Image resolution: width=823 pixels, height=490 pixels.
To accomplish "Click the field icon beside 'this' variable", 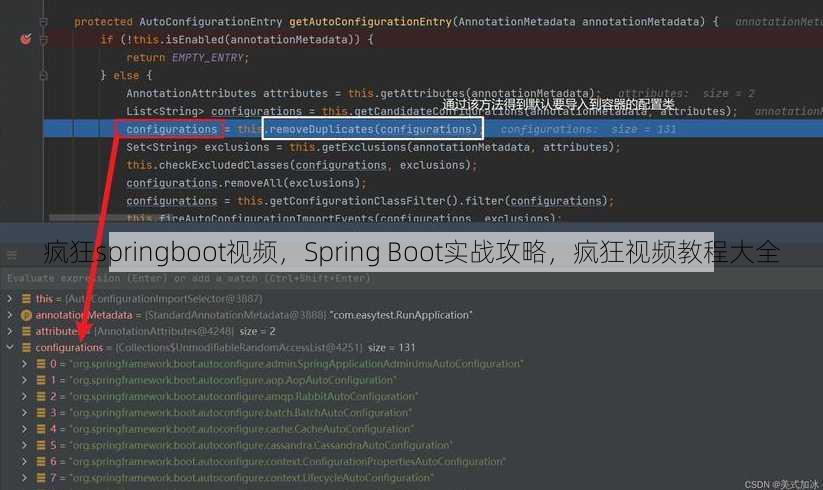I will tap(26, 299).
